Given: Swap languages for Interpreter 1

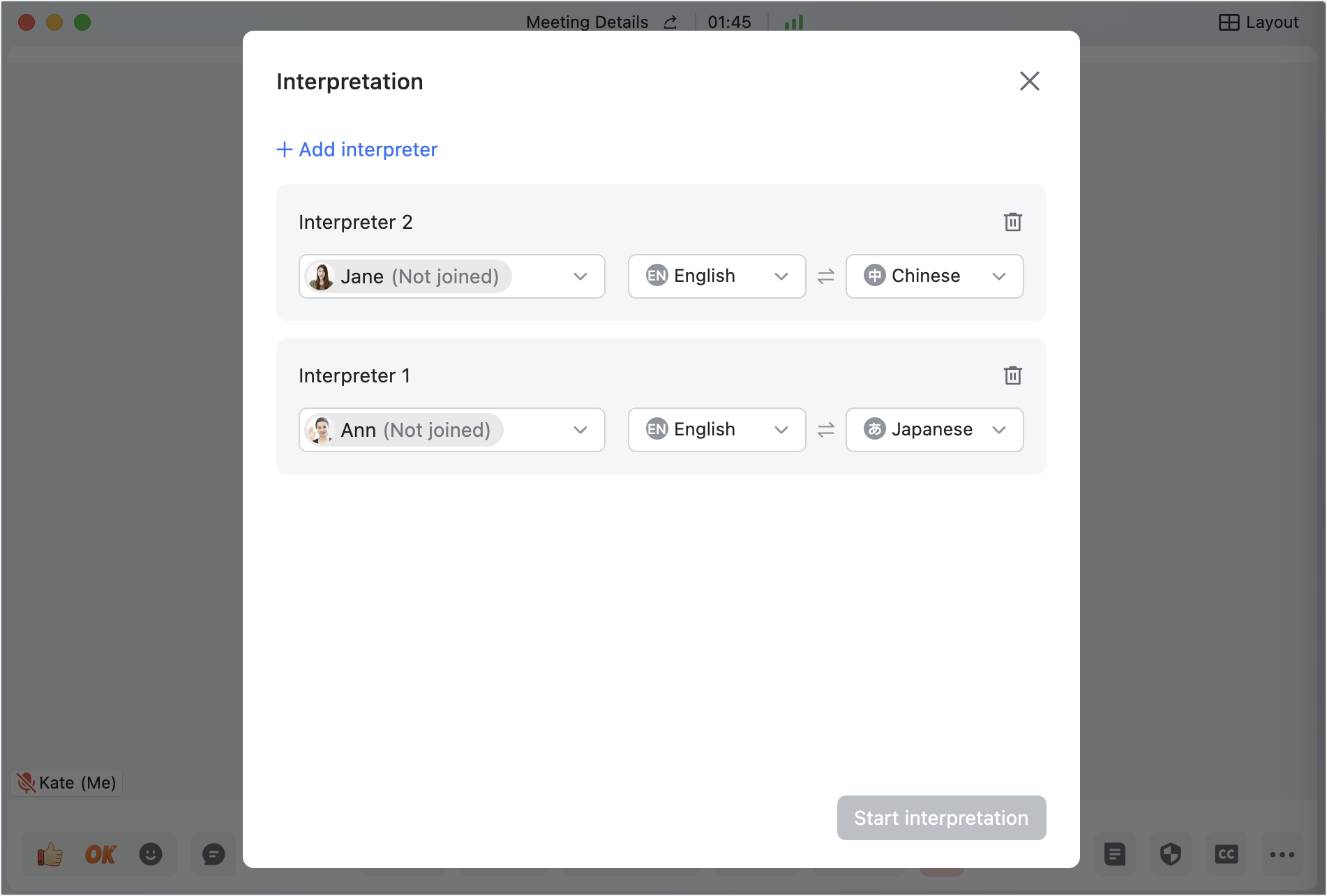Looking at the screenshot, I should (825, 430).
